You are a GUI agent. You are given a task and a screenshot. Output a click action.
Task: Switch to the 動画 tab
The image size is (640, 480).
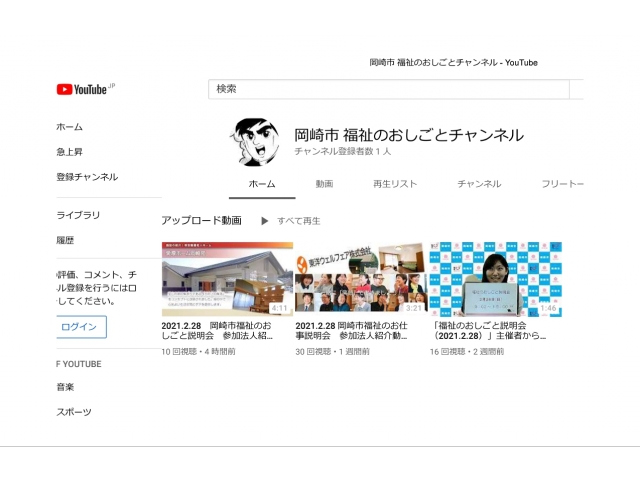(x=324, y=184)
